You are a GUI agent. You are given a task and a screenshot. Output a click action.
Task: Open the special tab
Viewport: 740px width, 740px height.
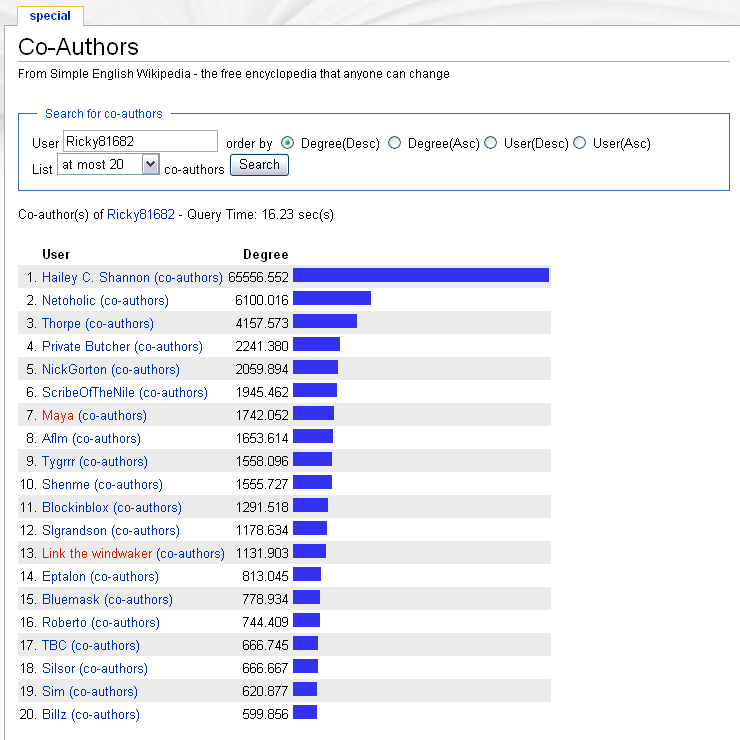click(x=50, y=16)
